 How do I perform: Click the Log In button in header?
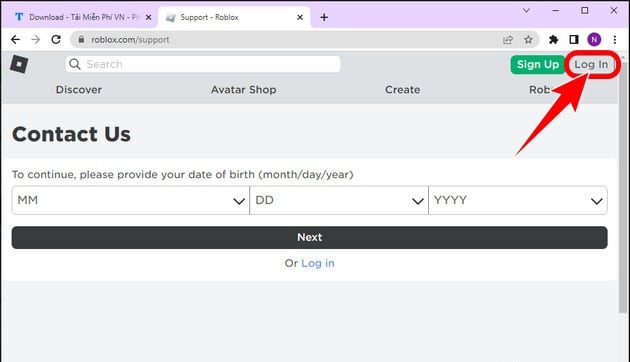pos(591,64)
